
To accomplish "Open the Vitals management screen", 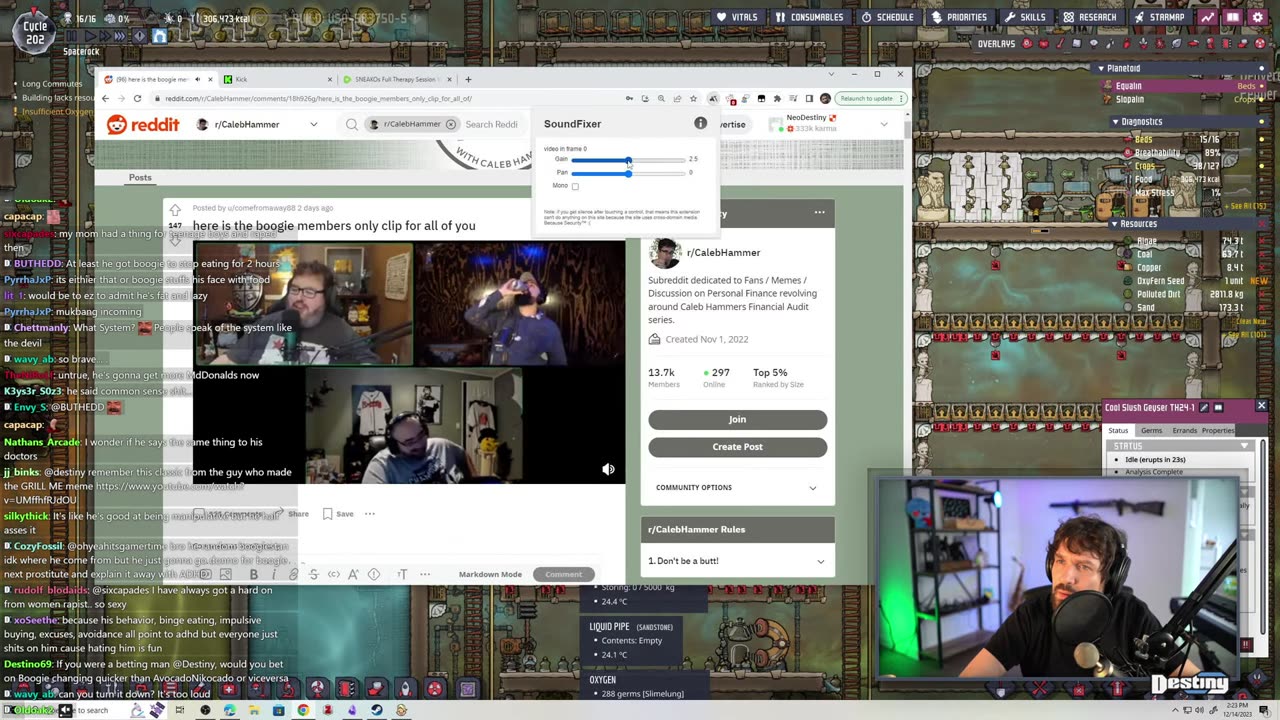I will (737, 17).
